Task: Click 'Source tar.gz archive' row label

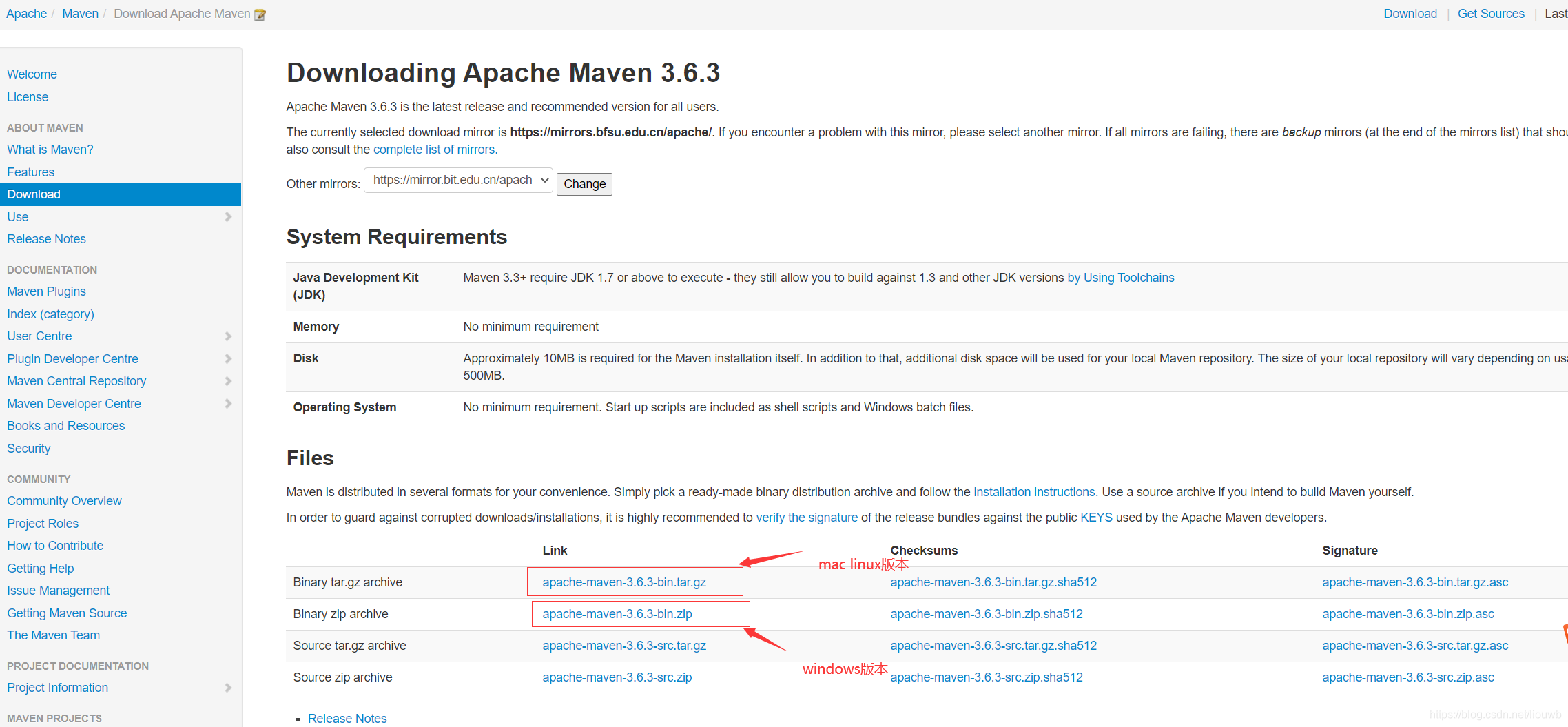Action: (350, 646)
